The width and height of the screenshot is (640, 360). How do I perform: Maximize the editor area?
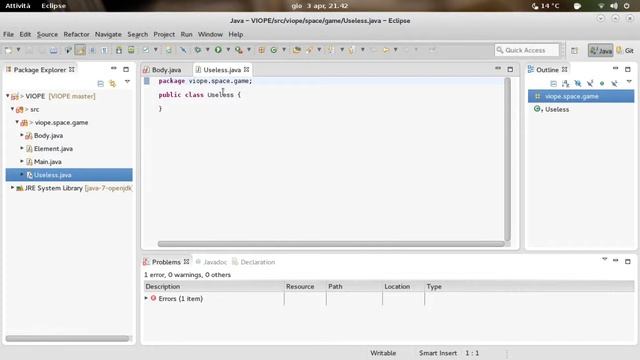[510, 69]
